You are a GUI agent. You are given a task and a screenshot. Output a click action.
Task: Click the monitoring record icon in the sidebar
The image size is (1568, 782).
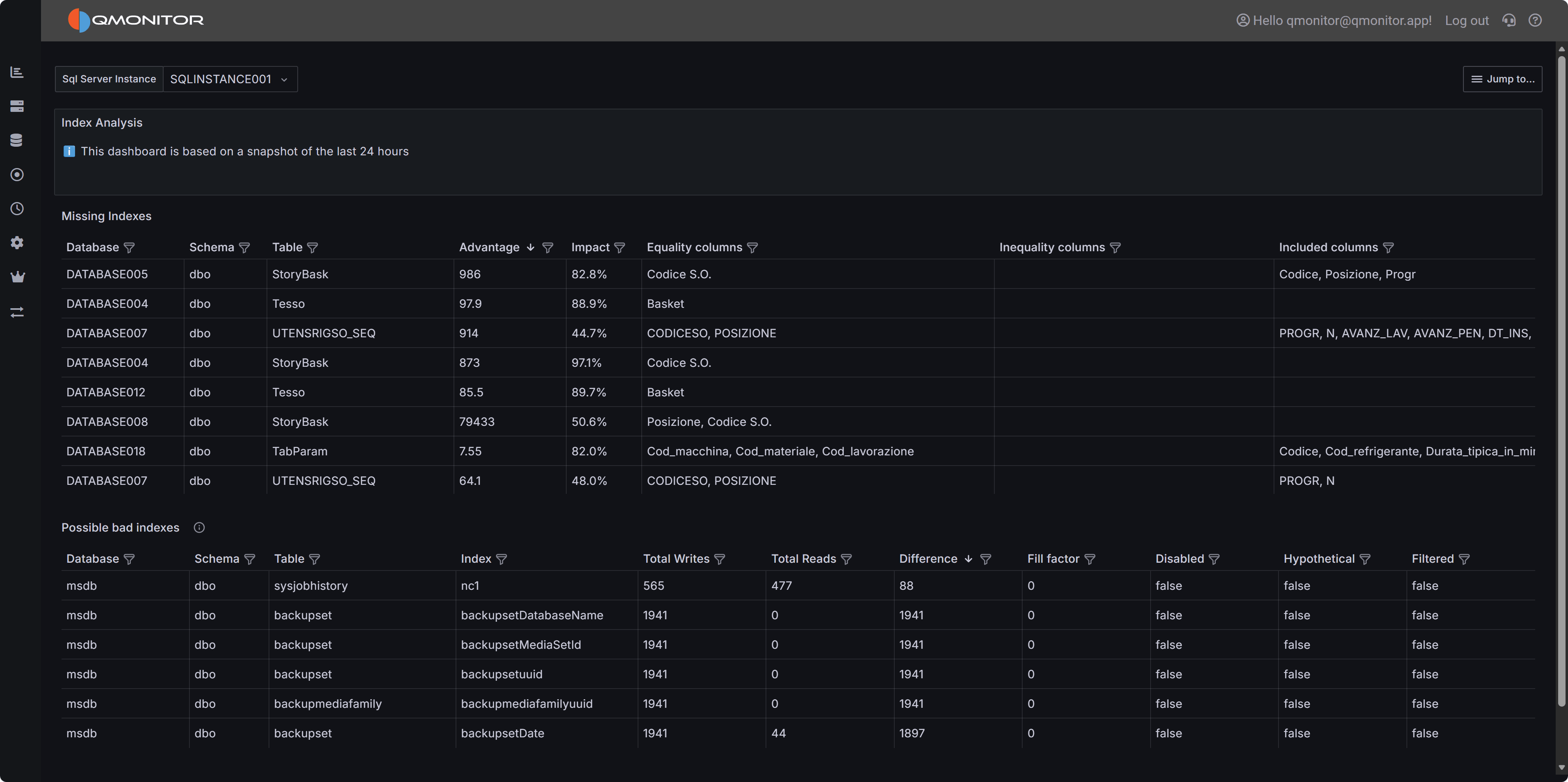pyautogui.click(x=17, y=175)
